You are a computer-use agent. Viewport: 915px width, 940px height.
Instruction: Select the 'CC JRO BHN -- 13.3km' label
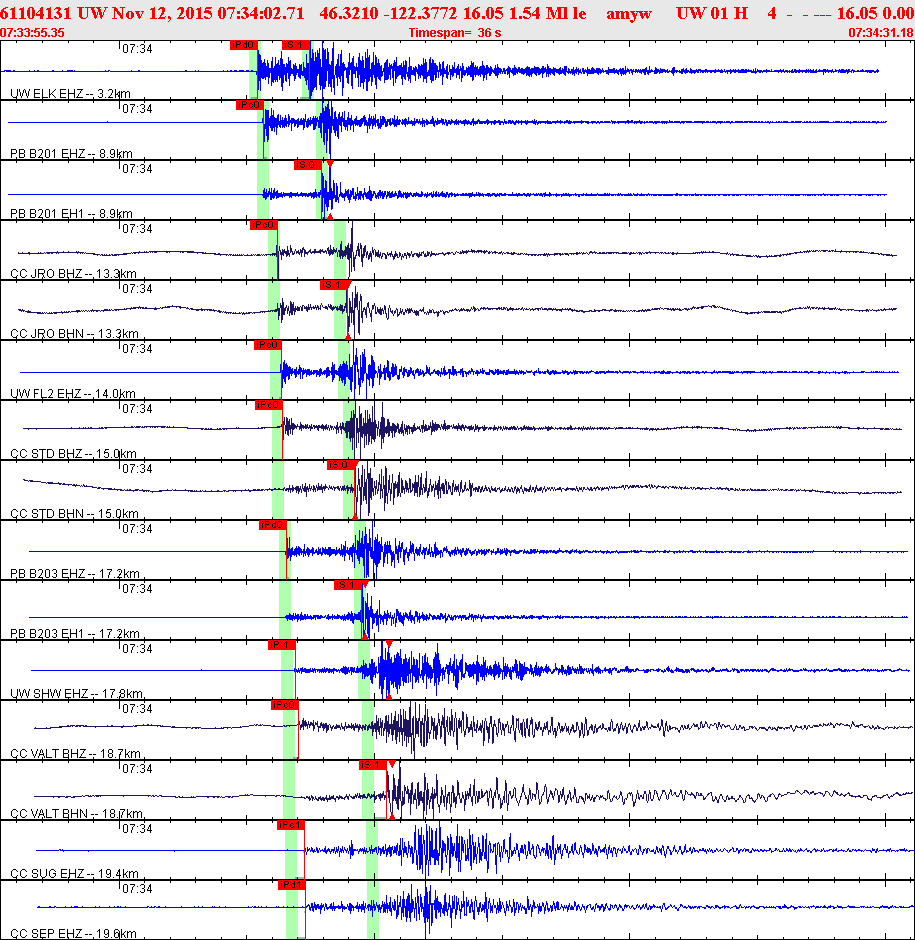click(x=74, y=333)
